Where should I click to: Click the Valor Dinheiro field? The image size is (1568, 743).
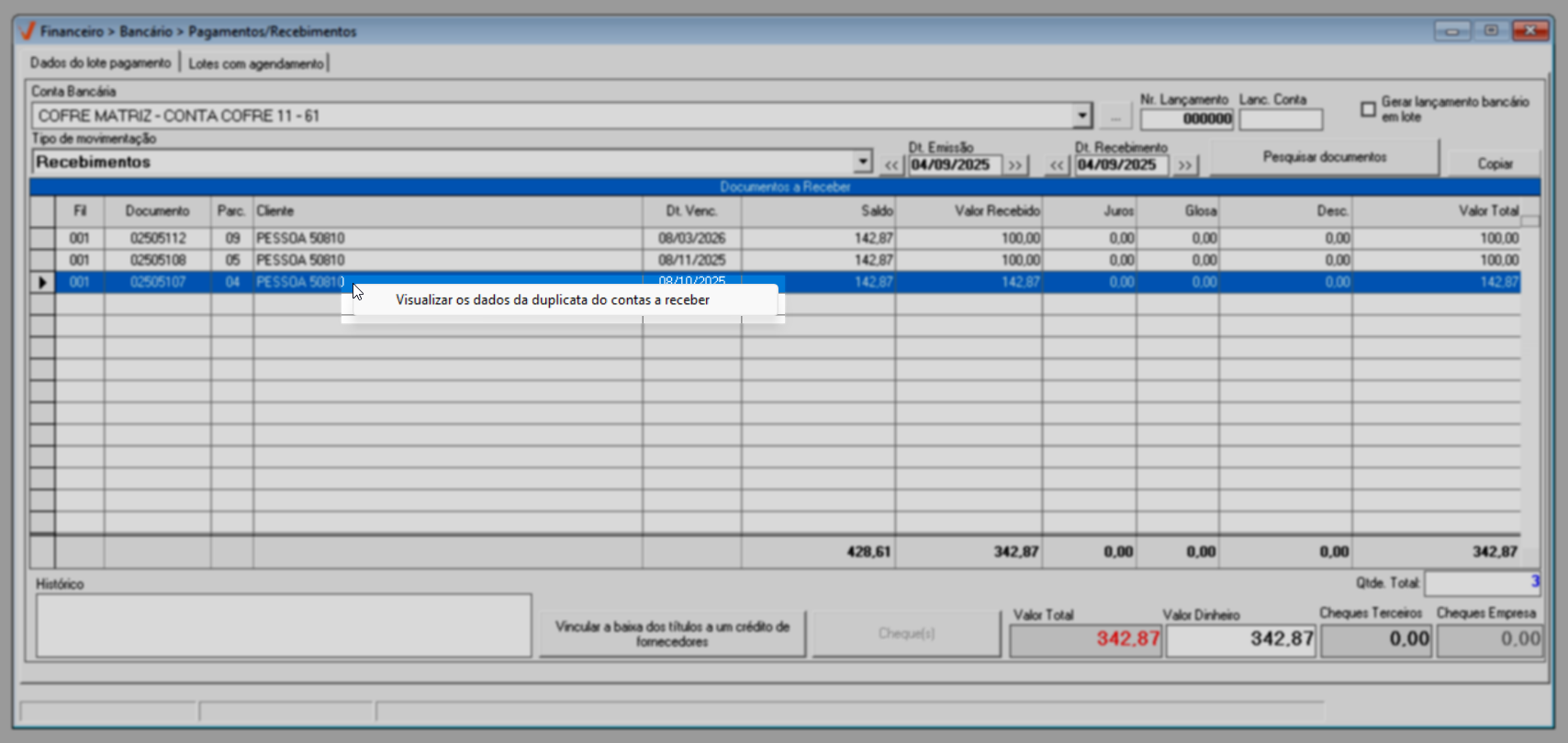tap(1240, 639)
